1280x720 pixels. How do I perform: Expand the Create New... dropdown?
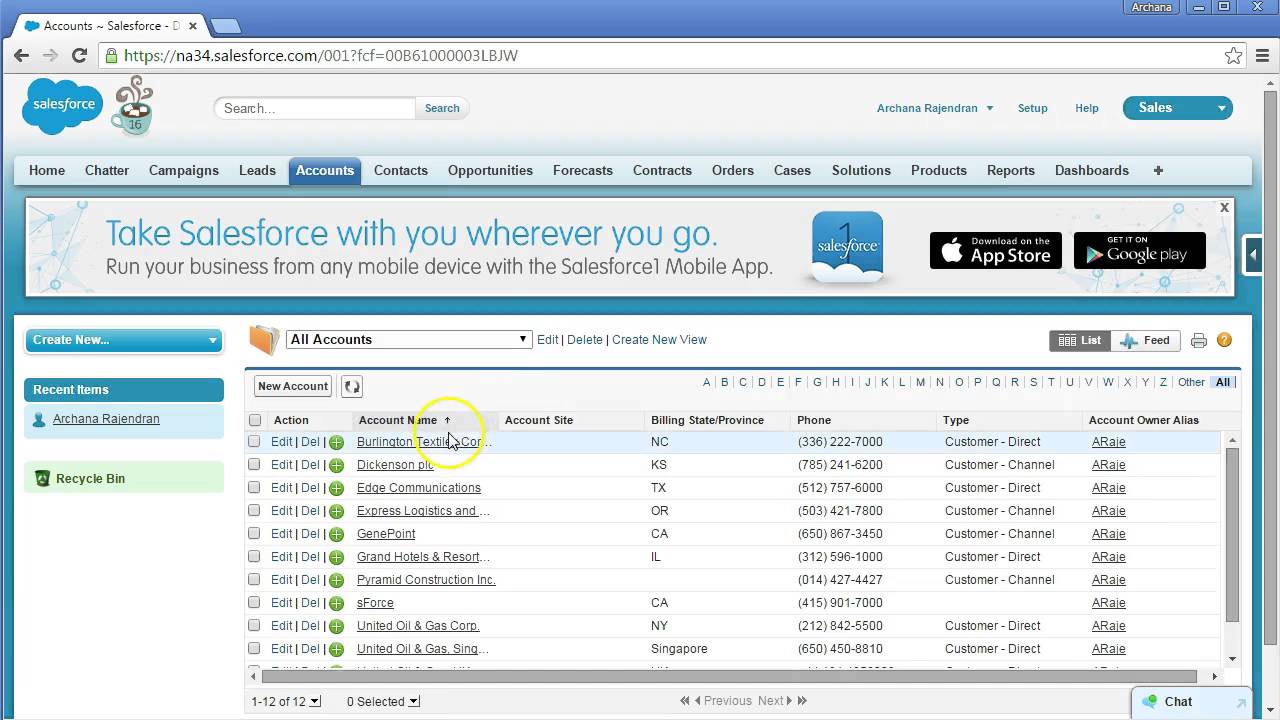tap(124, 340)
